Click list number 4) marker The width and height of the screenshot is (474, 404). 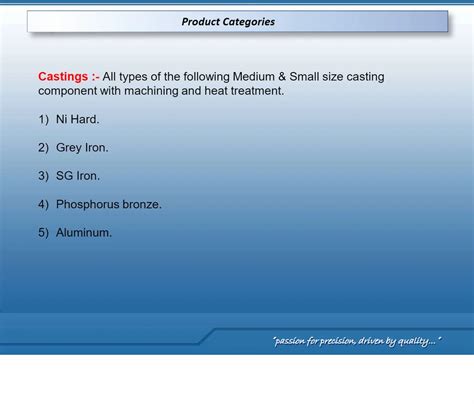pos(43,204)
